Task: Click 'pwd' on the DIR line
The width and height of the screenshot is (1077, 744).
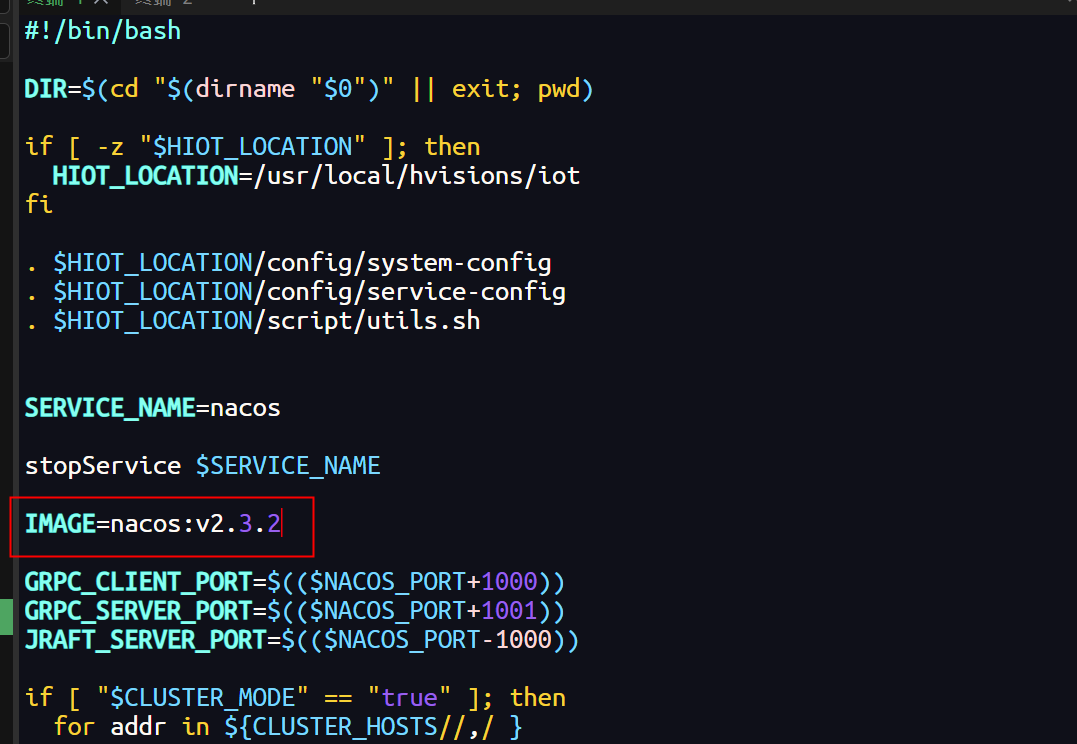Action: coord(558,90)
